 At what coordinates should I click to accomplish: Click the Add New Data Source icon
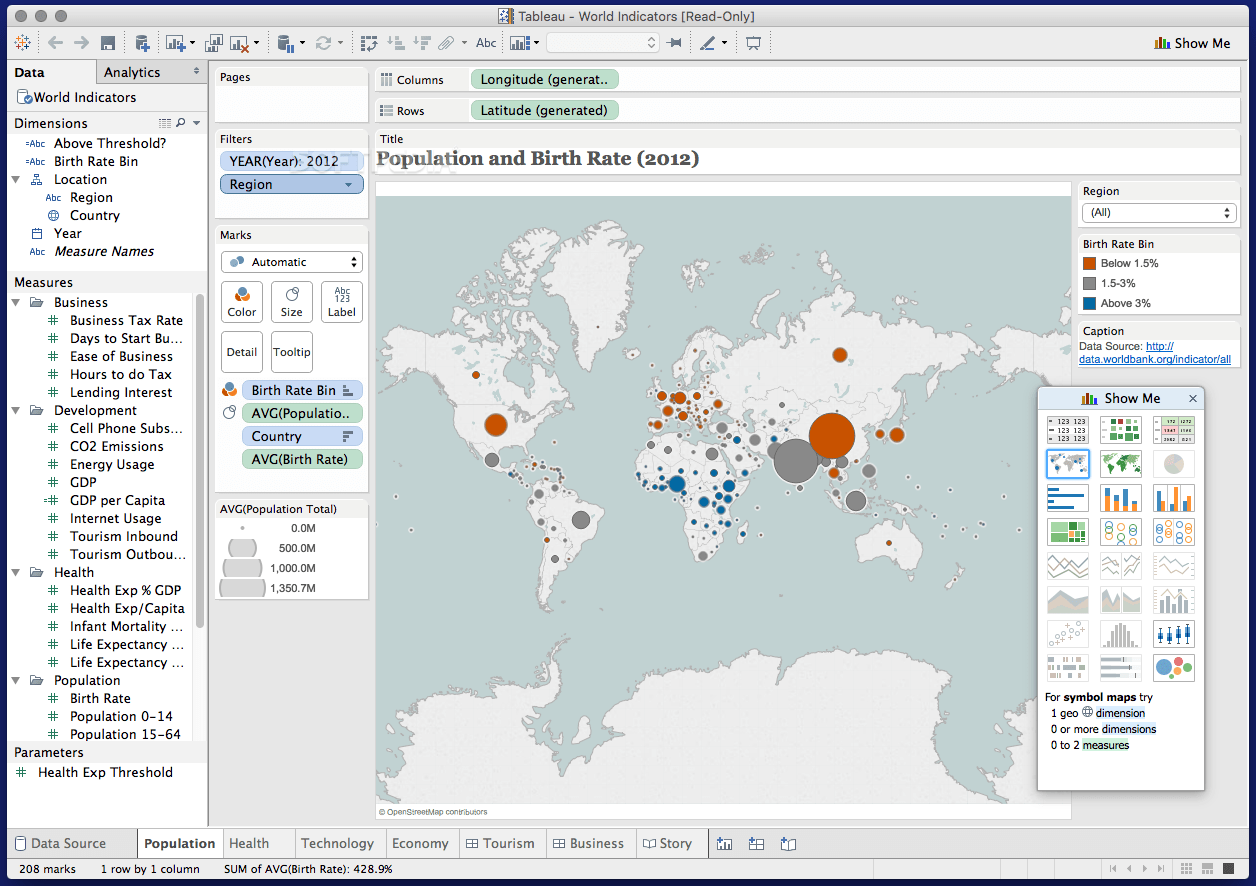141,43
